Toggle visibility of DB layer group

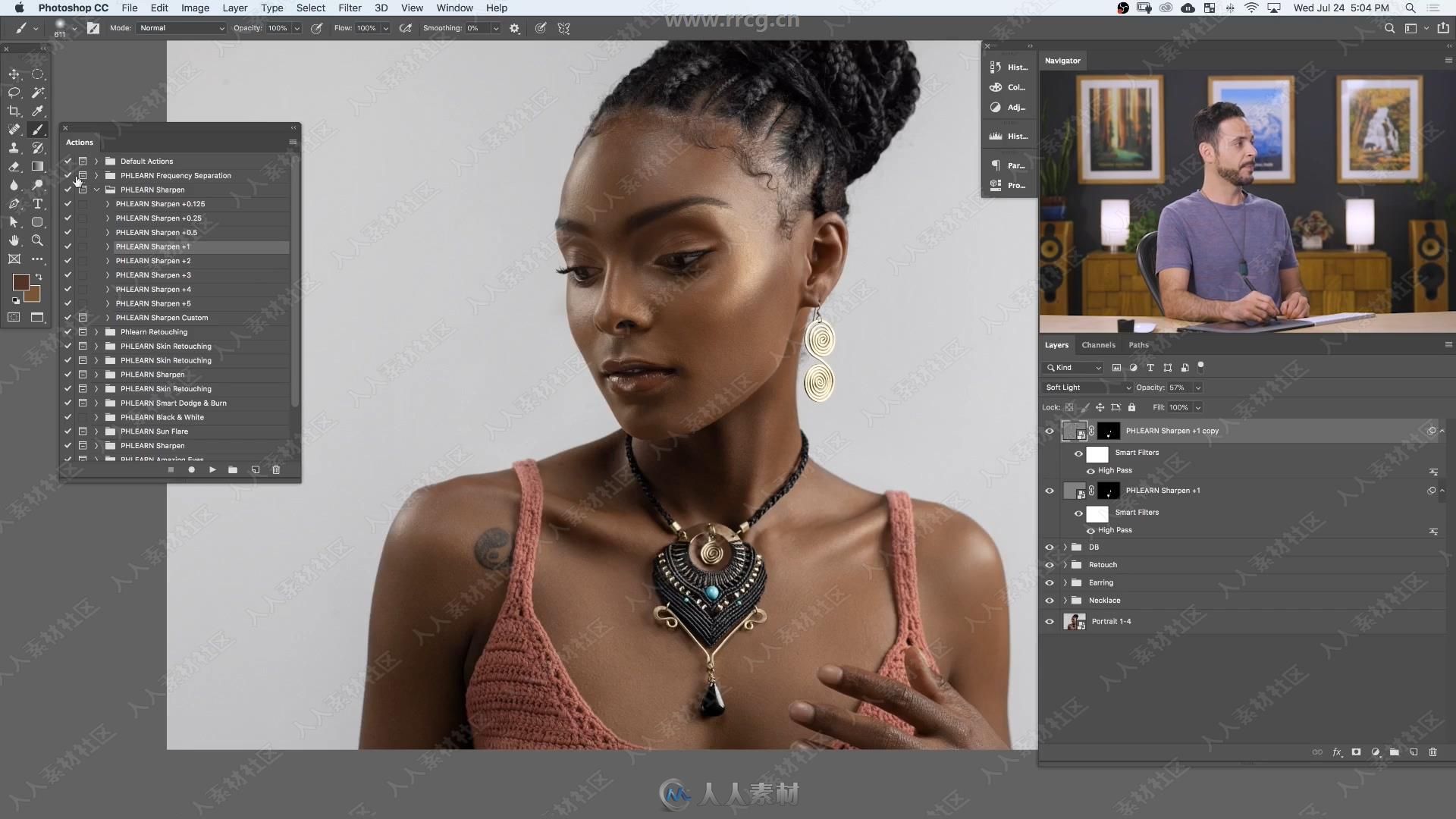[x=1049, y=547]
